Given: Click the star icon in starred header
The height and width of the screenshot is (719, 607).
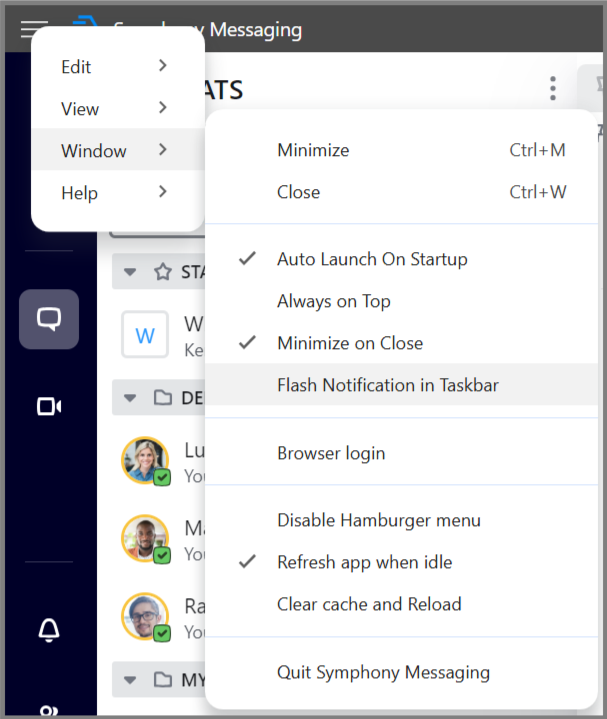Looking at the screenshot, I should [163, 272].
